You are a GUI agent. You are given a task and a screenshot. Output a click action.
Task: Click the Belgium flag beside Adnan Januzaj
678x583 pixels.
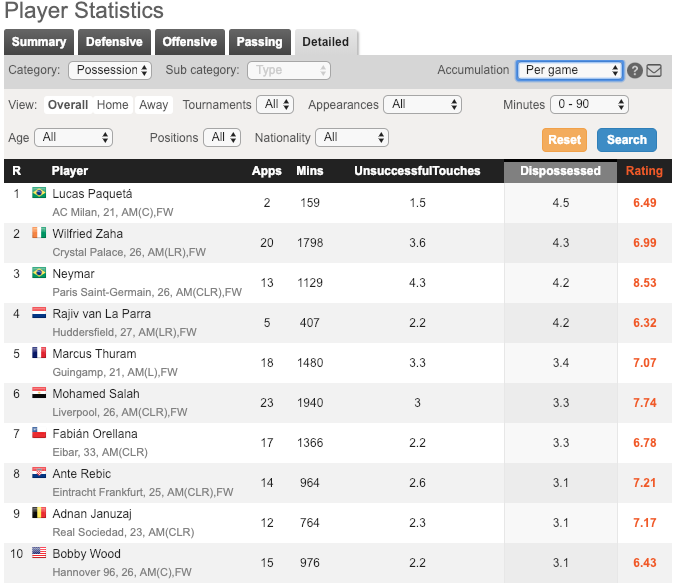[39, 513]
